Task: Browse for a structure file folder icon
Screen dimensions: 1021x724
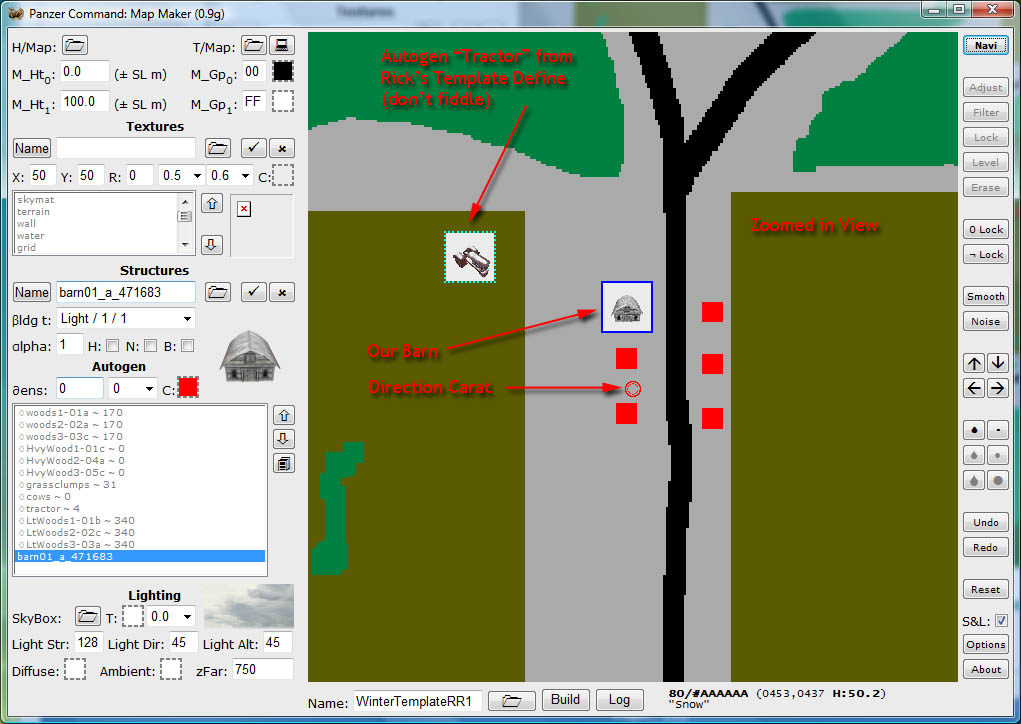Action: coord(217,292)
